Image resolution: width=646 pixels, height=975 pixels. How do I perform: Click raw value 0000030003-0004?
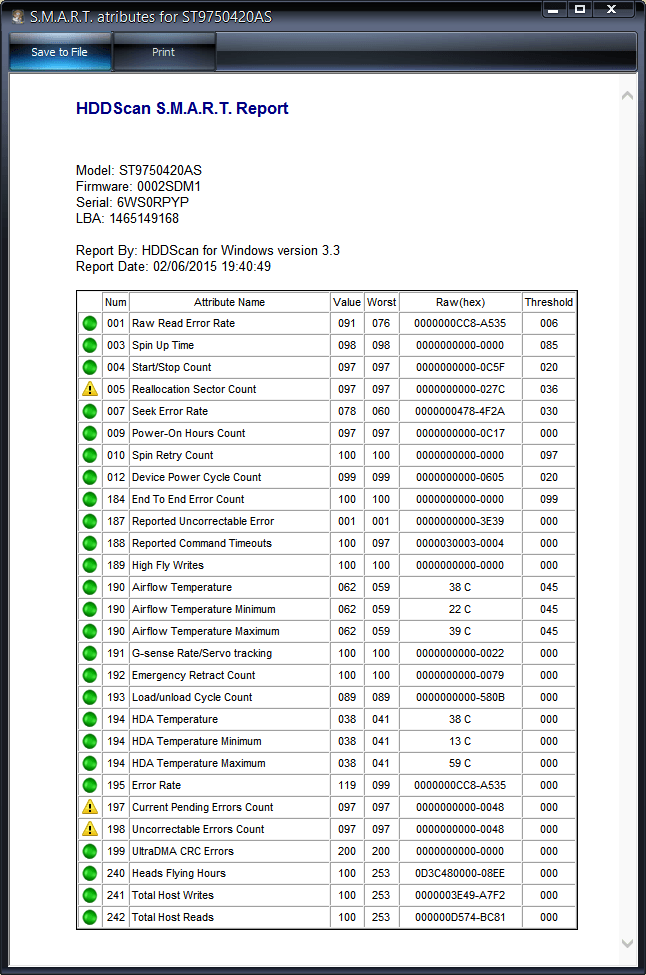[x=460, y=543]
